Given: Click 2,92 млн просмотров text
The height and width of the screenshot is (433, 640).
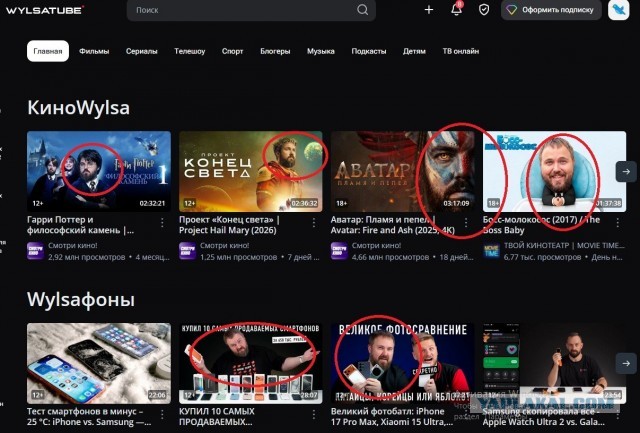Looking at the screenshot, I should [87, 258].
